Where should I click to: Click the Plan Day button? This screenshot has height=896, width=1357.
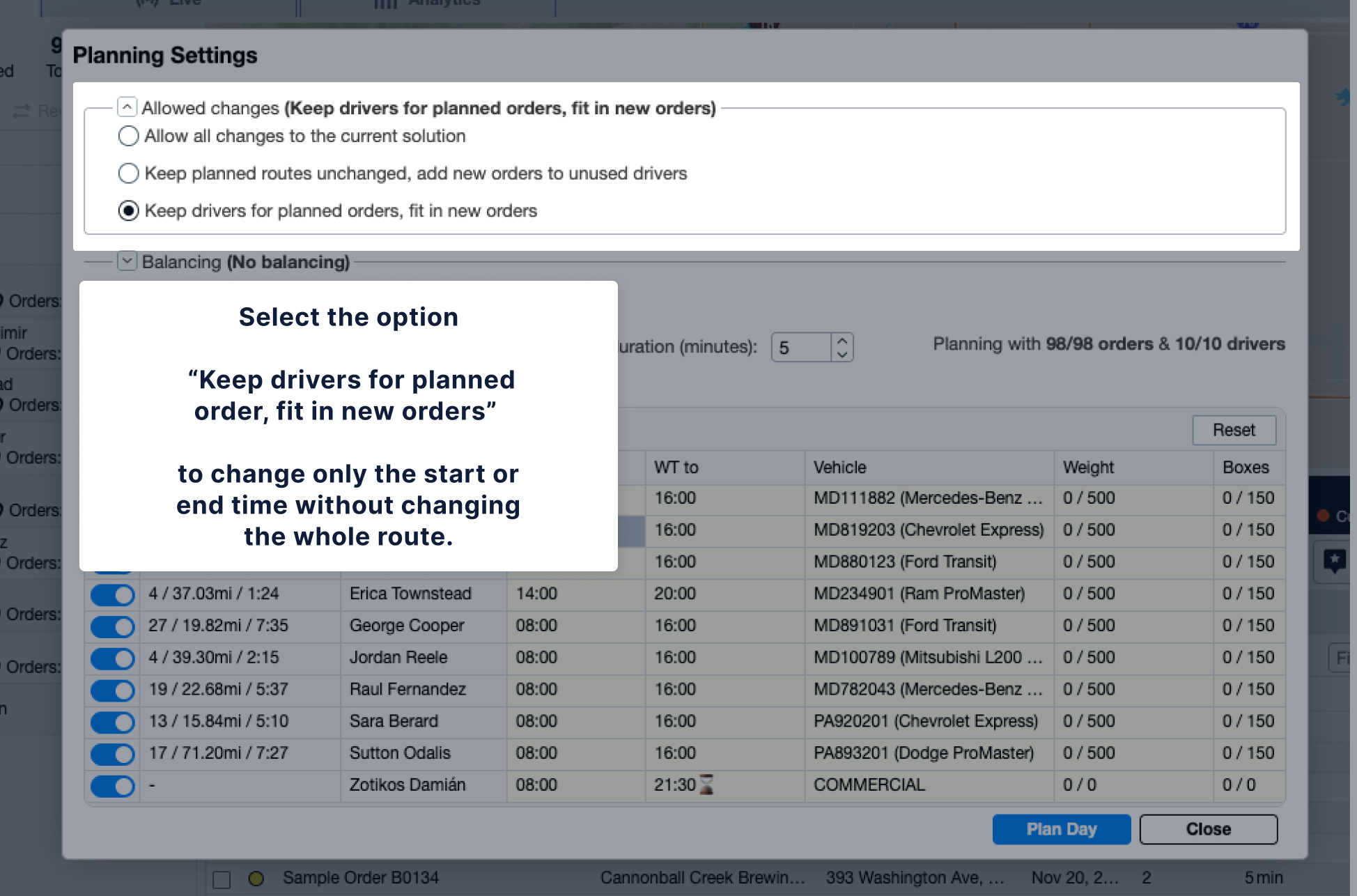point(1061,829)
